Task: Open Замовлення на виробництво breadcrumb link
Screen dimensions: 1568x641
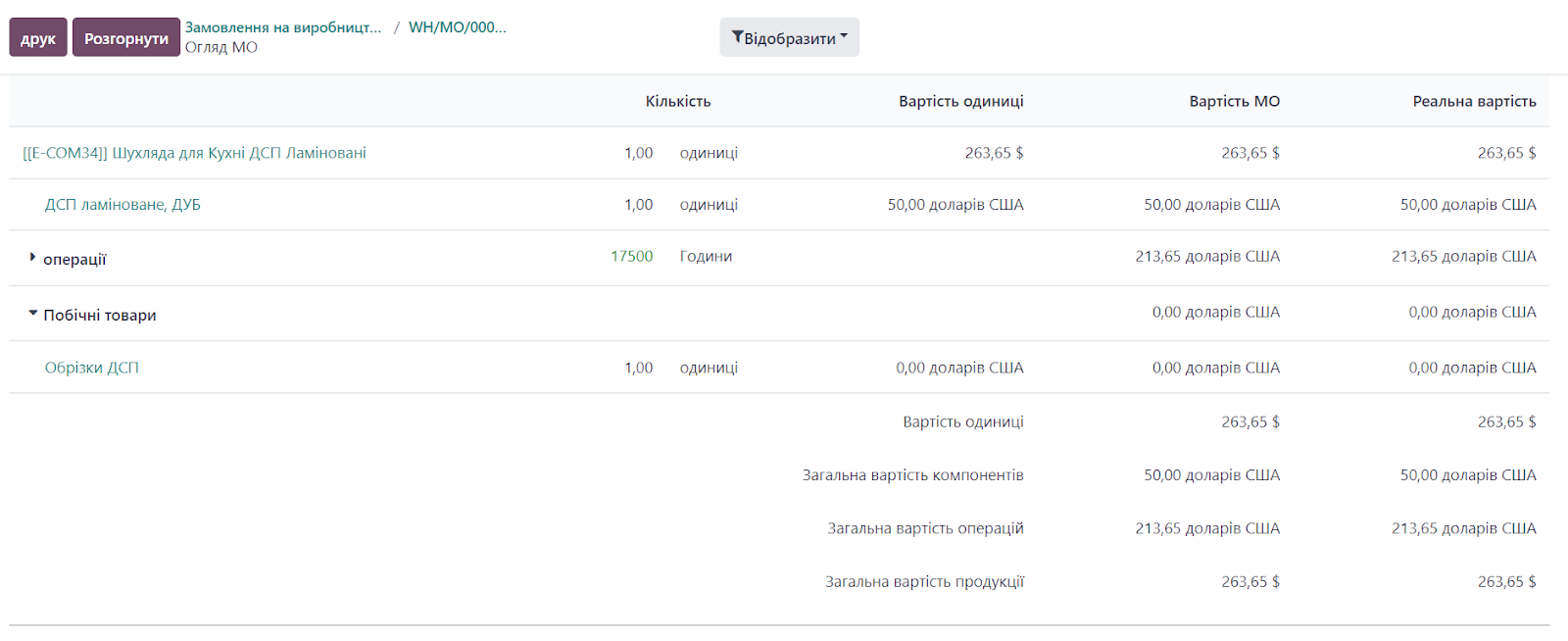Action: (x=283, y=27)
